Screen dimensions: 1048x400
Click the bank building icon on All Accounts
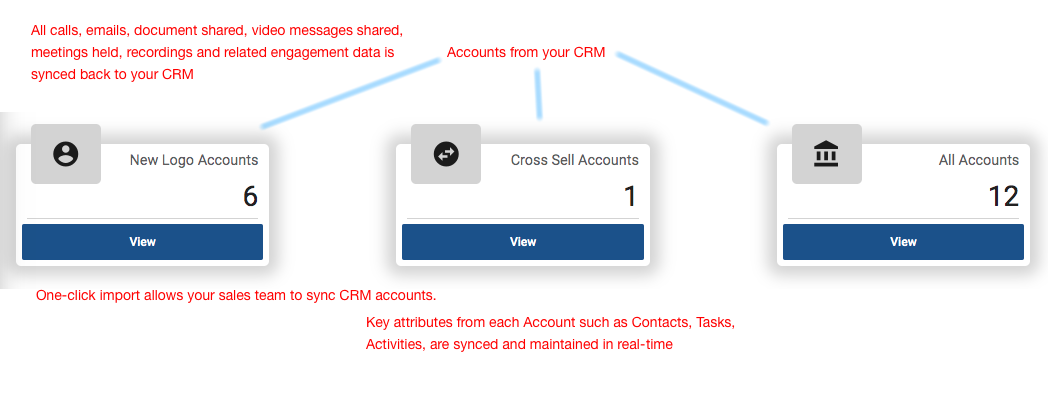826,154
